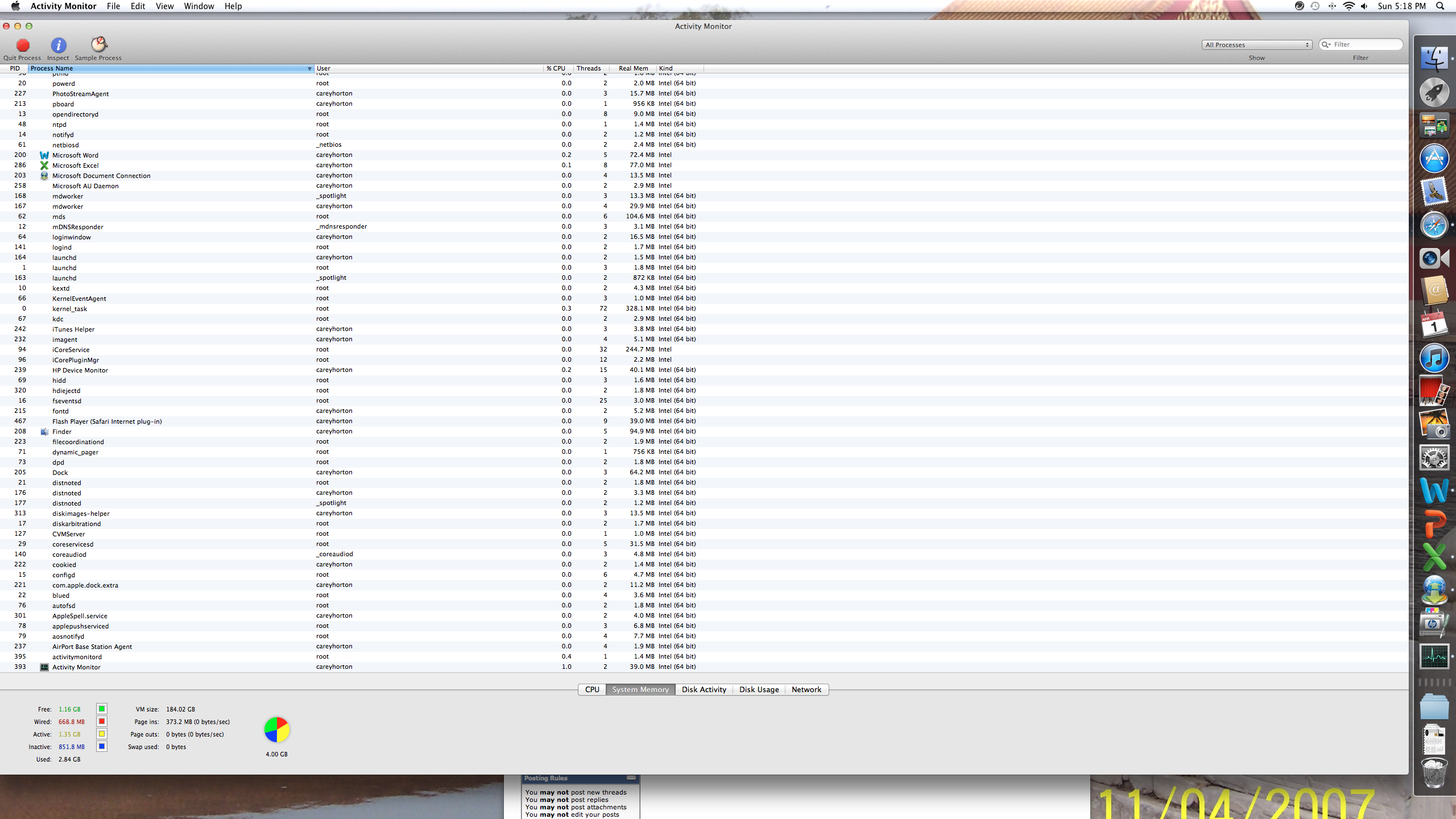This screenshot has height=819, width=1456.
Task: Click the blue Inactive memory swatch
Action: point(102,746)
